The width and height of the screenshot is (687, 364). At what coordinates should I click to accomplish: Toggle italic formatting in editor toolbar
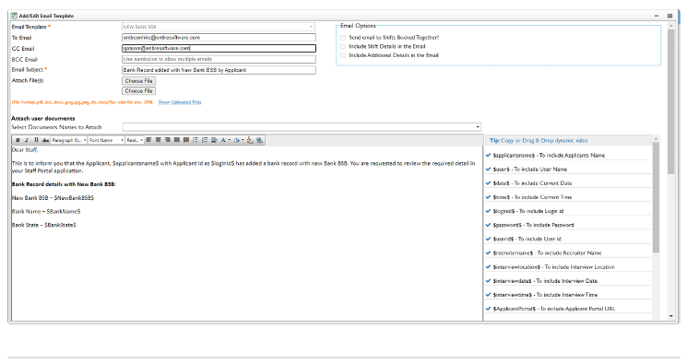coord(27,140)
